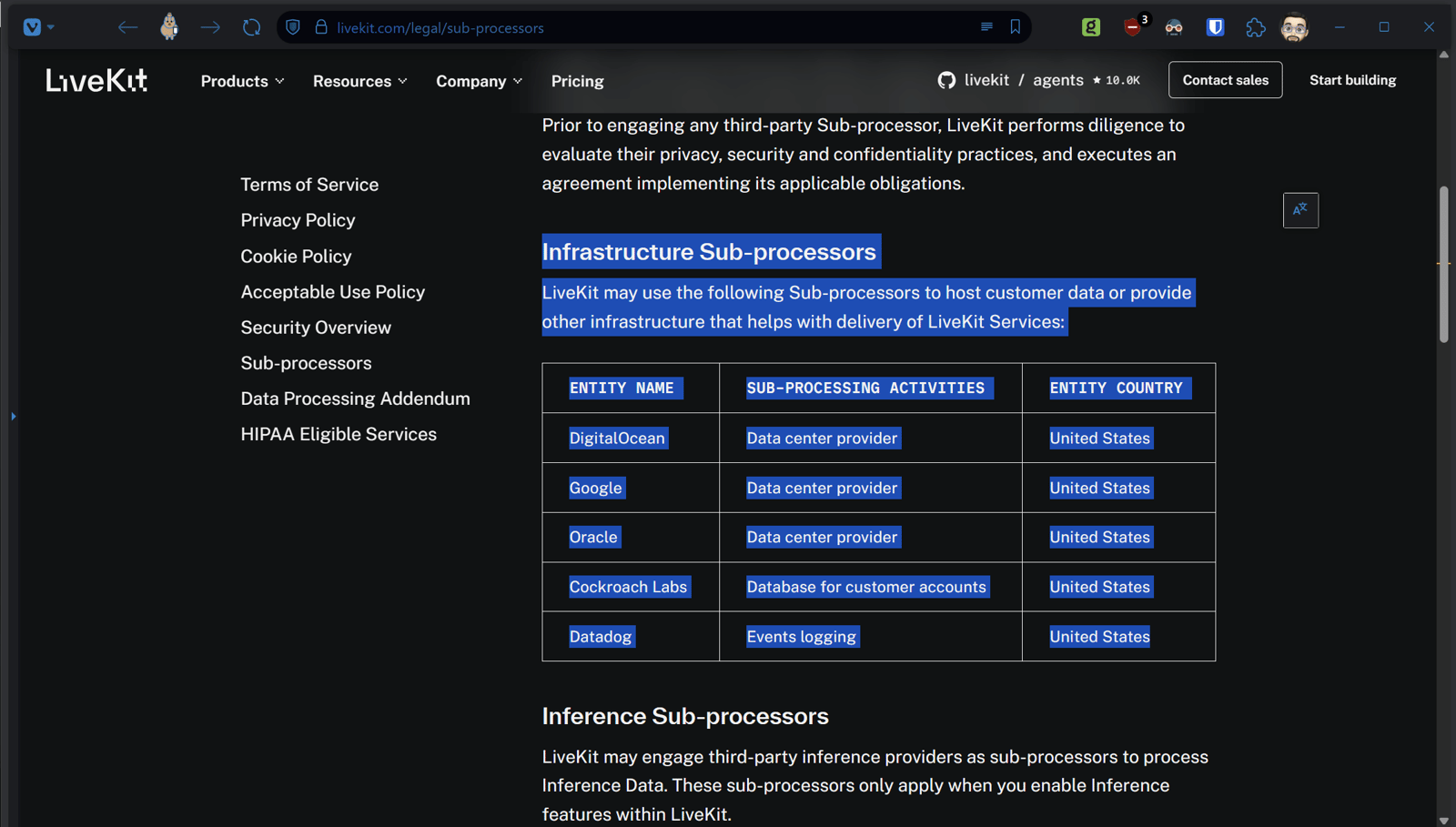Reload the current page

click(251, 27)
